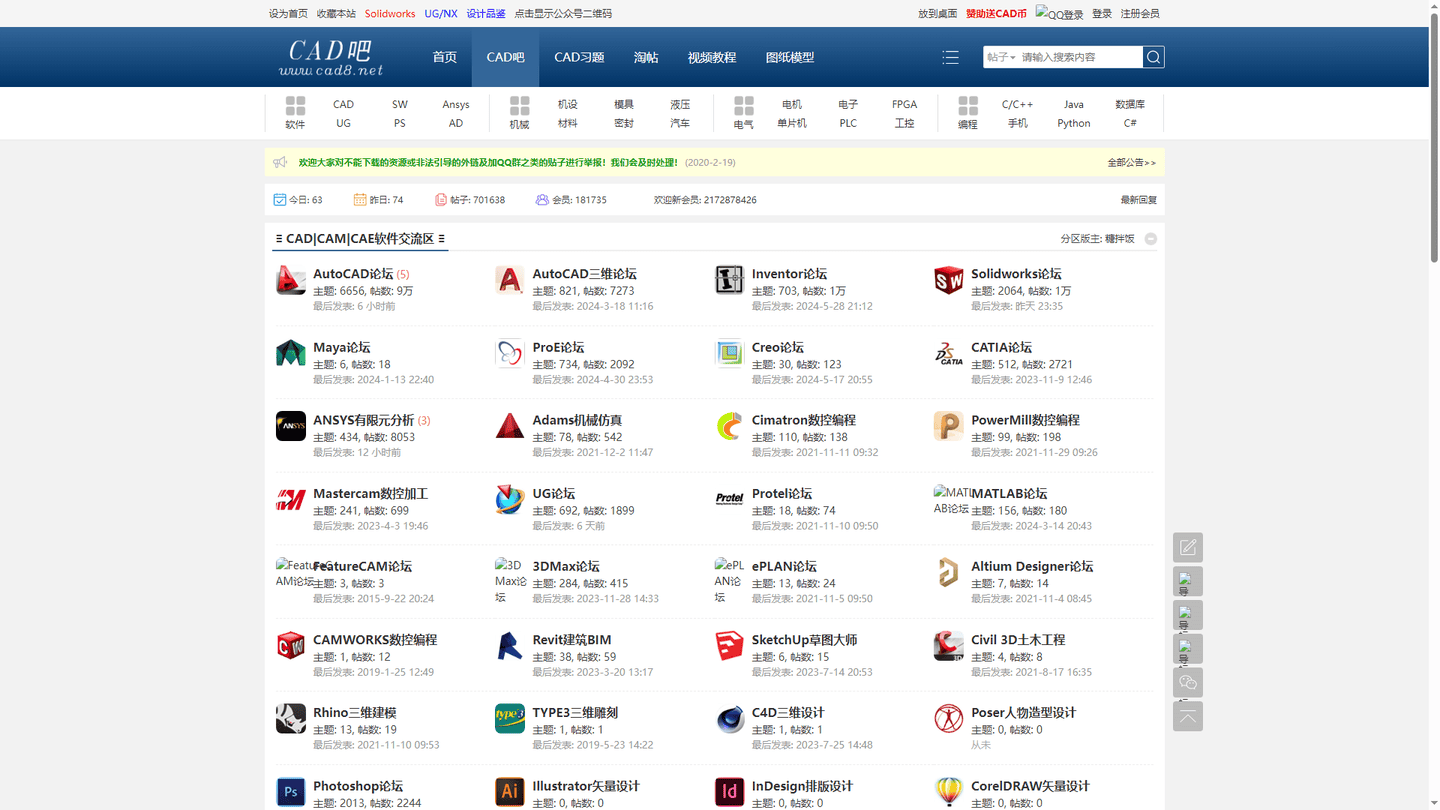The height and width of the screenshot is (810, 1440).
Task: Click the PowerMill forum icon
Action: coord(948,426)
